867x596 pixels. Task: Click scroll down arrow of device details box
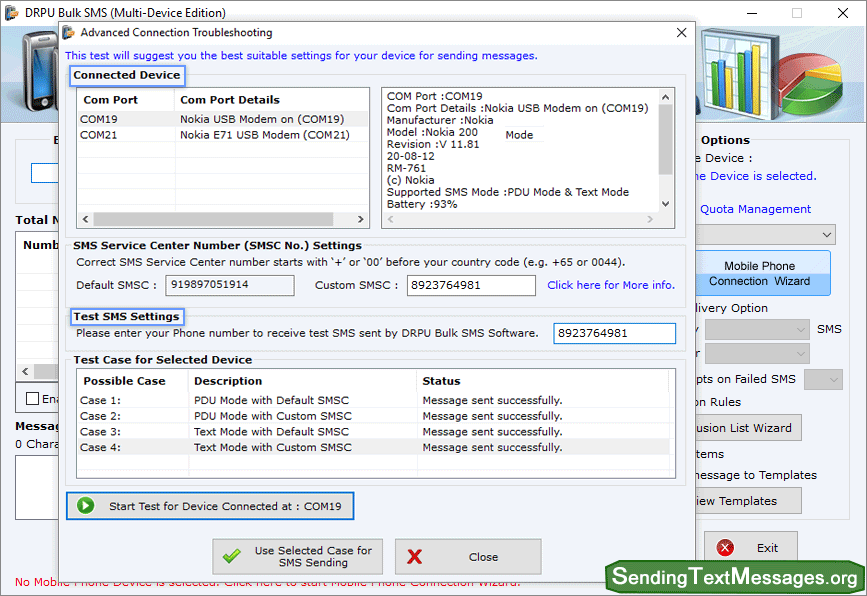point(666,204)
